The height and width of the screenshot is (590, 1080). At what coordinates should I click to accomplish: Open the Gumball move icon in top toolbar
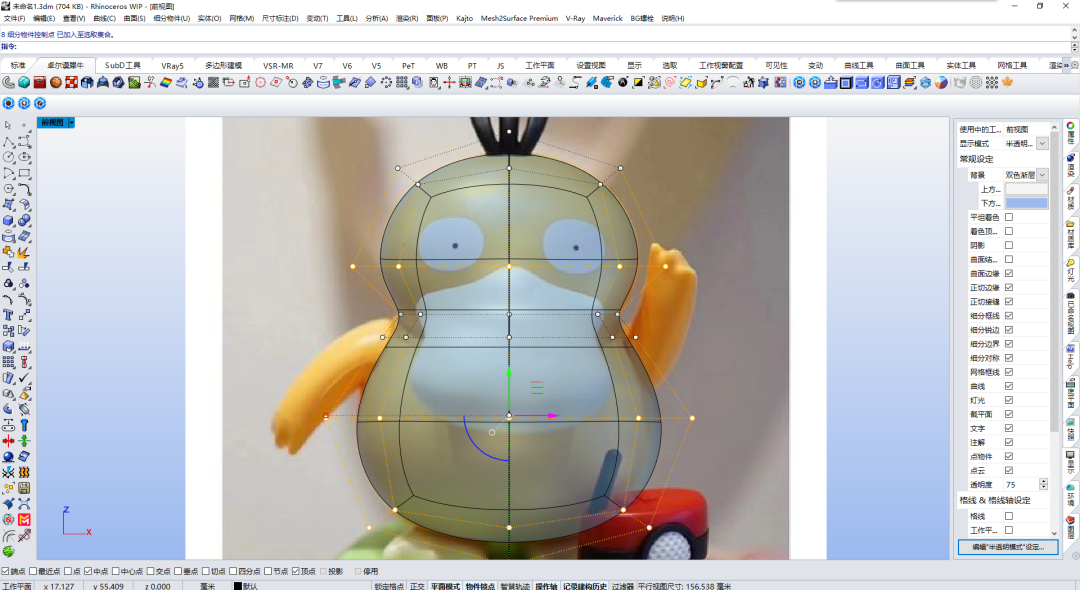click(449, 83)
